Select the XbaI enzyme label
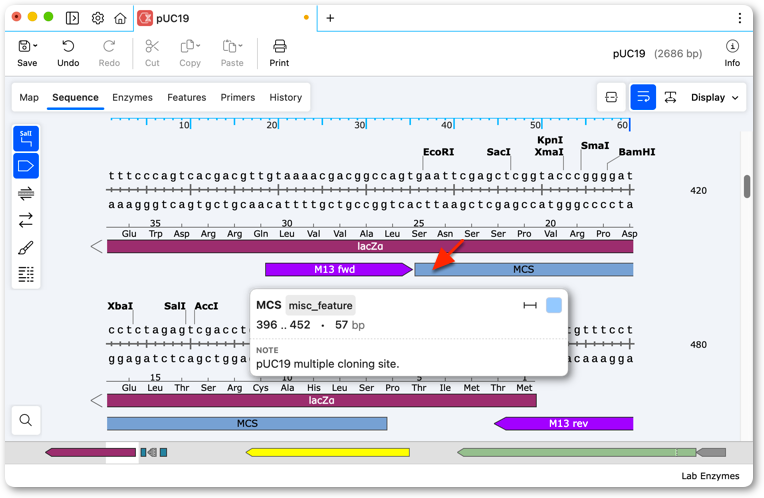Image resolution: width=764 pixels, height=498 pixels. (120, 306)
